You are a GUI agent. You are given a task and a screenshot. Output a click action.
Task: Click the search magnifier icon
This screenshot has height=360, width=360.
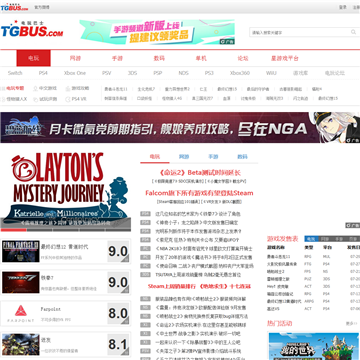point(353,32)
